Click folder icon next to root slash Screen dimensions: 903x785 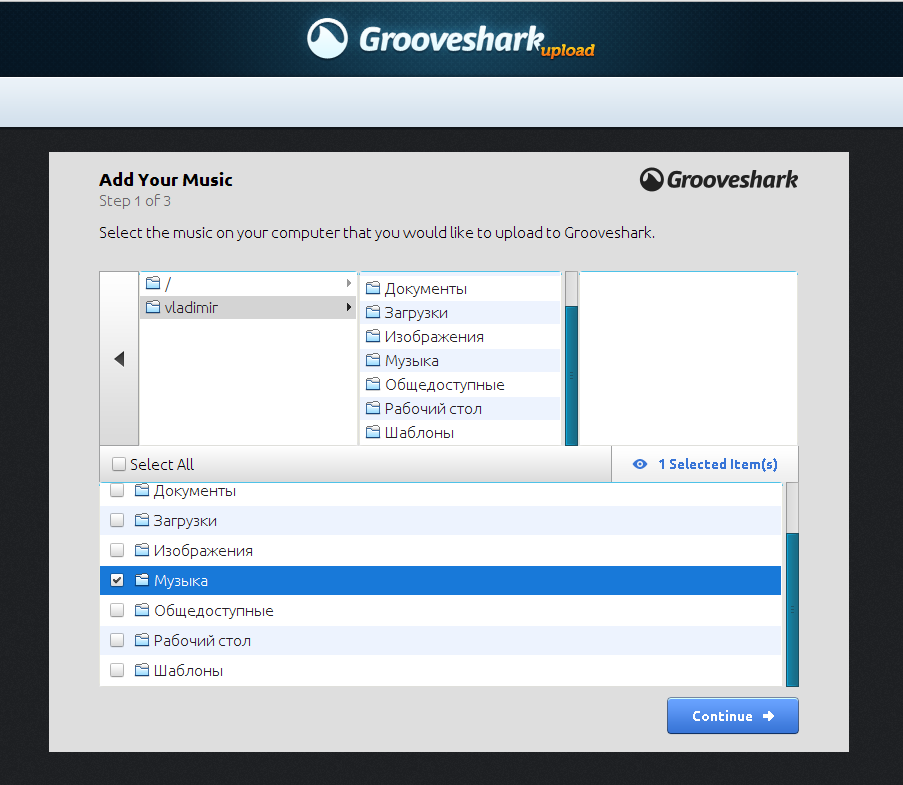(153, 283)
